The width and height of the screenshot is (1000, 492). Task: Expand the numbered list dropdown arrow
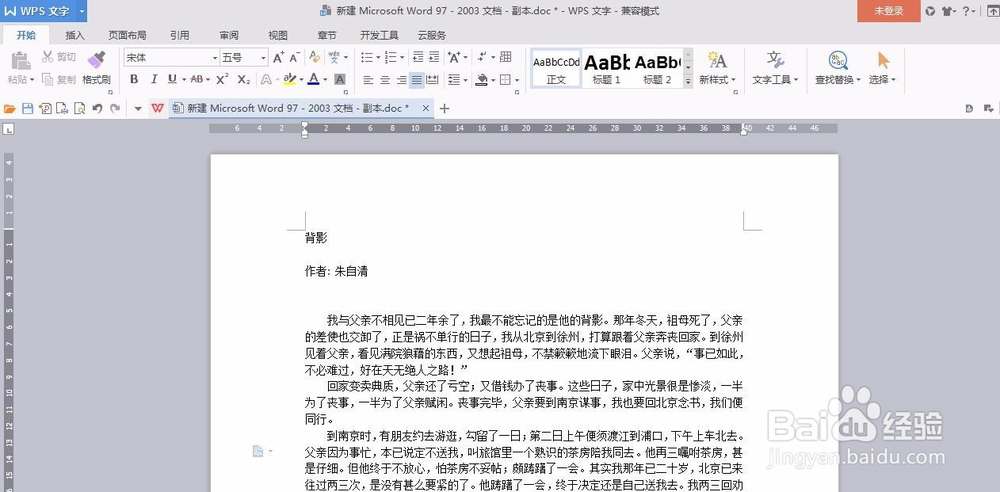(x=402, y=57)
